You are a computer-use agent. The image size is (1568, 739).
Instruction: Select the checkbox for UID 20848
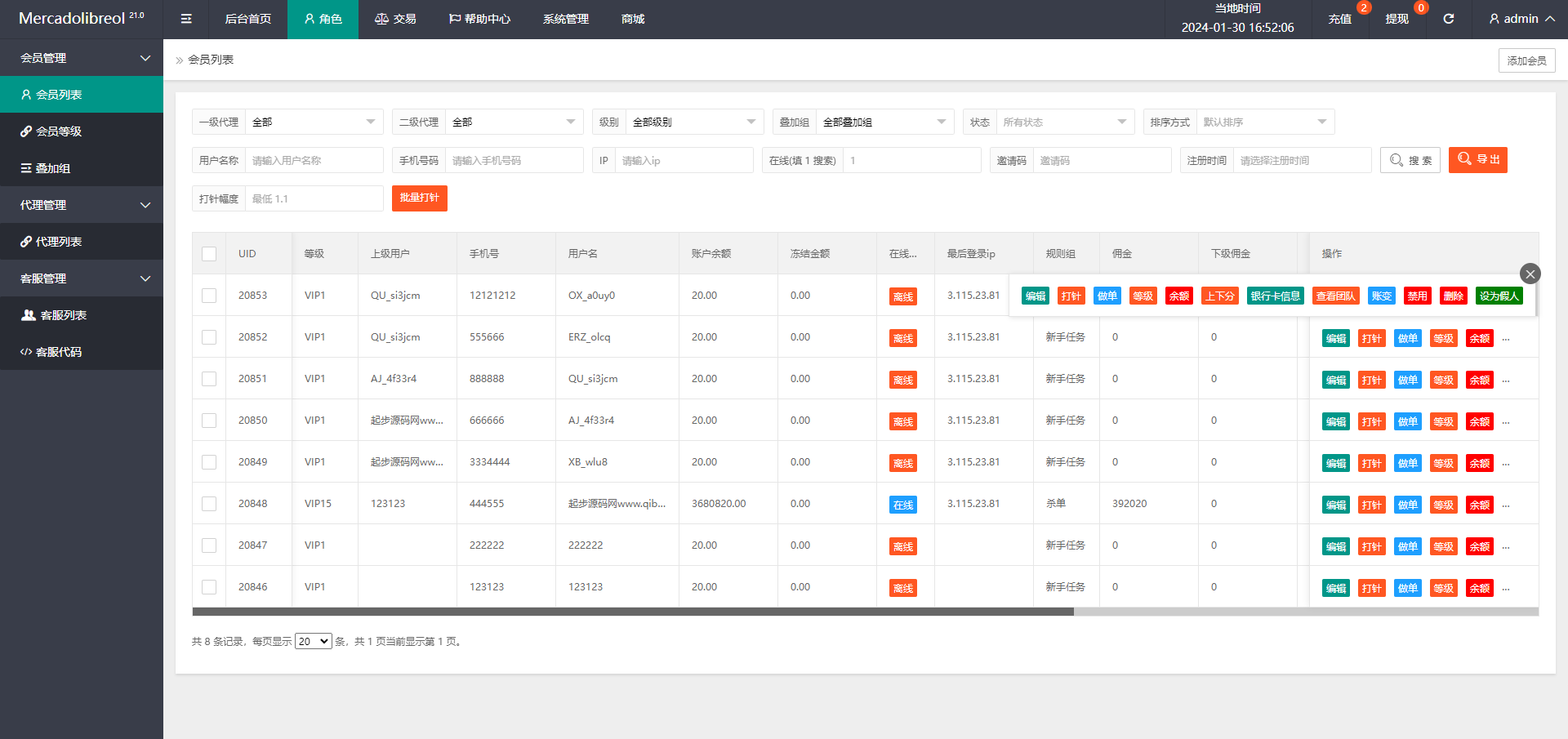(x=209, y=504)
